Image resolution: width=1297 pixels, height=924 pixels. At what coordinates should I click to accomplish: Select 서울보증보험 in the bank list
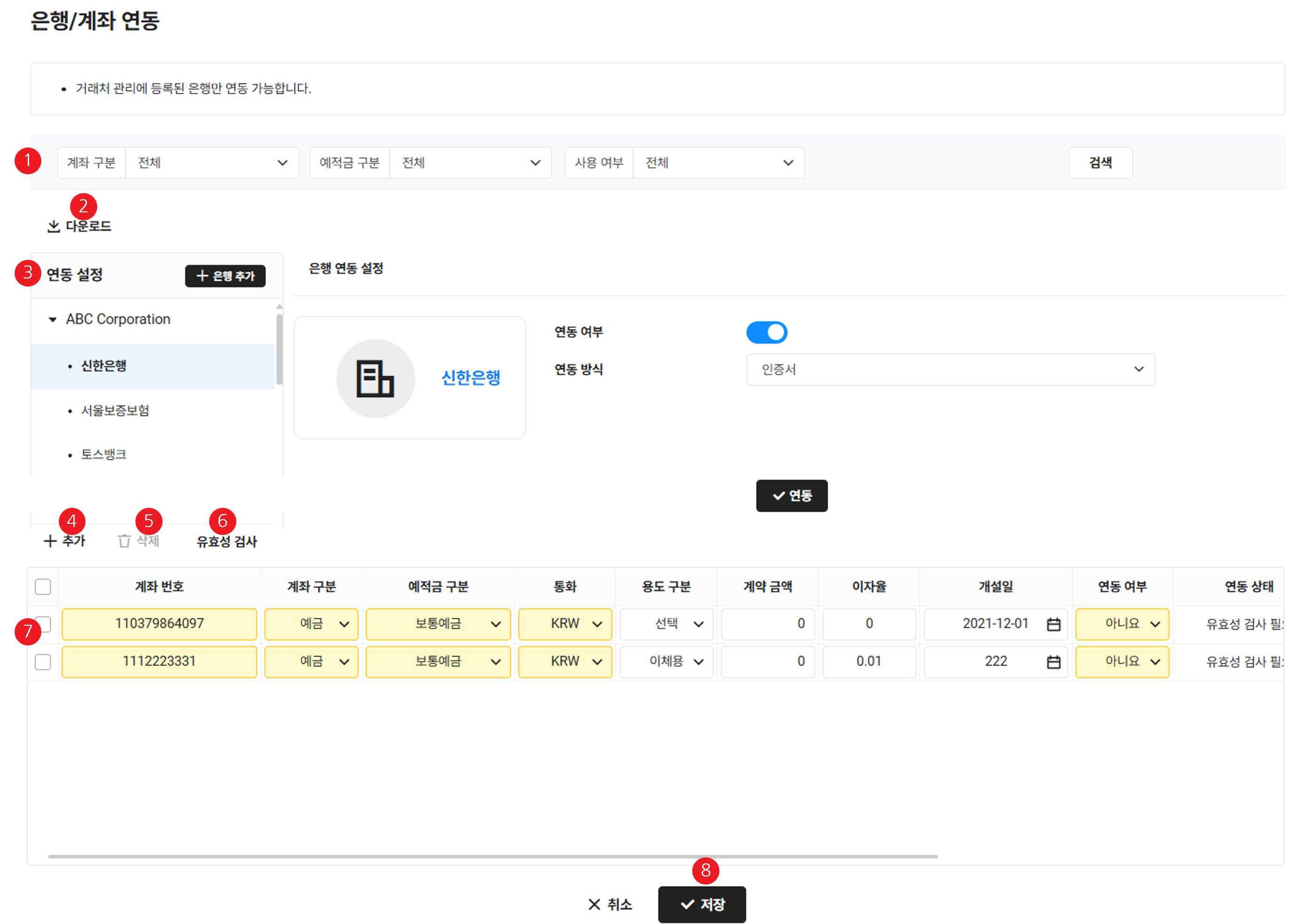[x=115, y=410]
